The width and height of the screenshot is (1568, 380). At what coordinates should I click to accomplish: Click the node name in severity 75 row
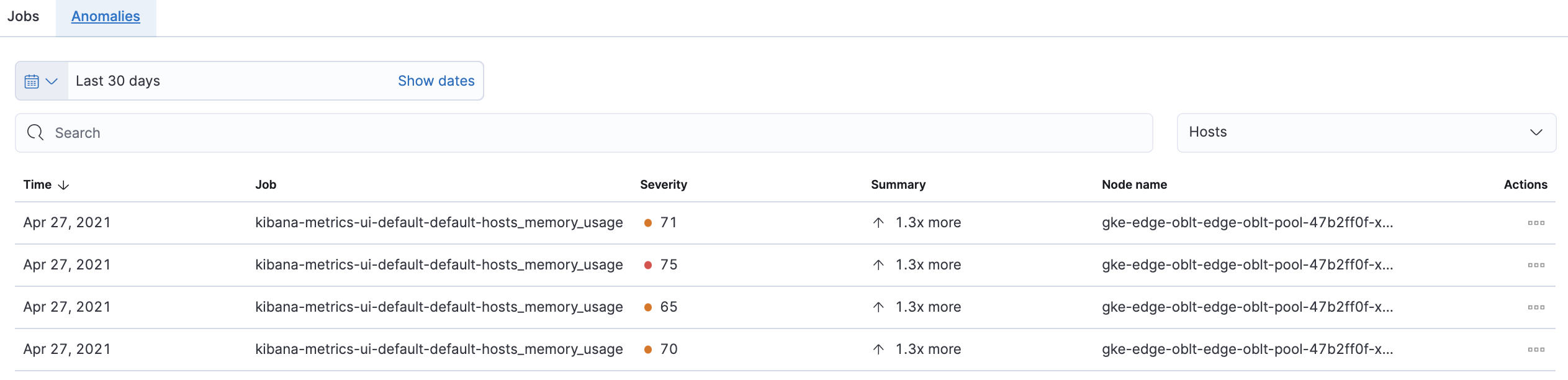pyautogui.click(x=1248, y=265)
